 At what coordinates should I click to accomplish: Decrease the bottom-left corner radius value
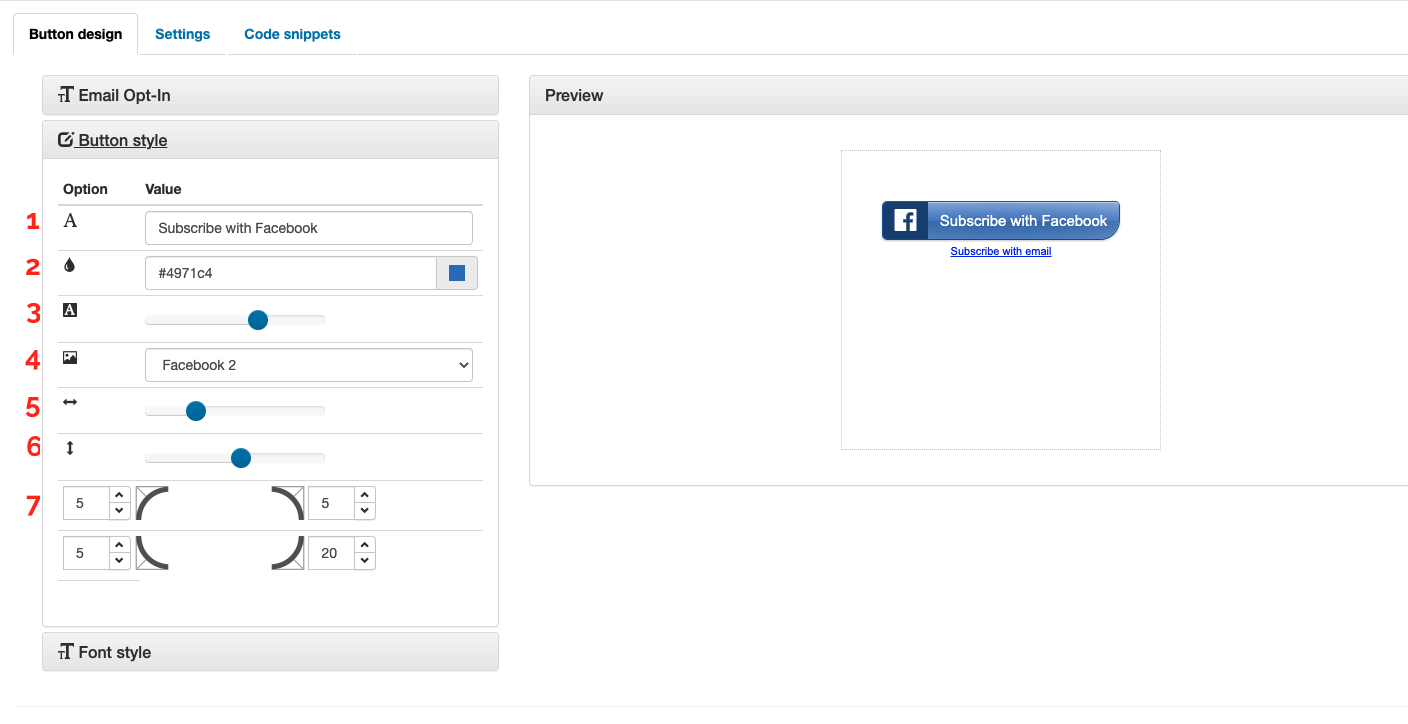click(119, 561)
